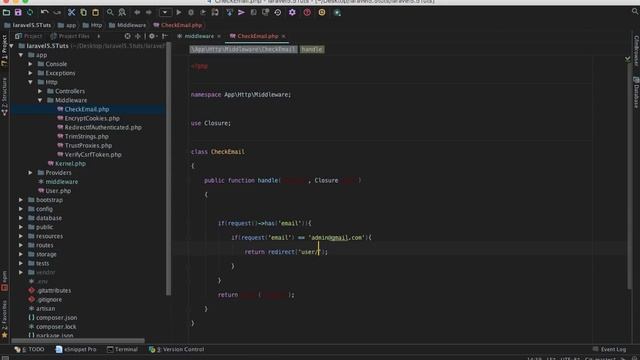
Task: Close the middleware editor tab
Action: pos(219,36)
